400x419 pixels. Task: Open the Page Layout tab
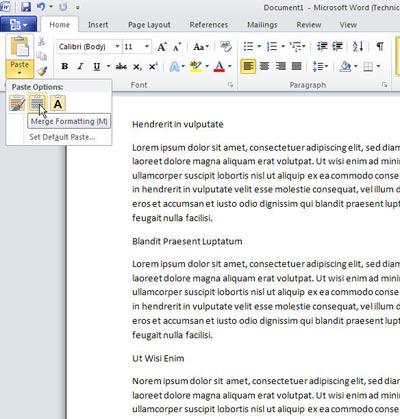(x=149, y=25)
